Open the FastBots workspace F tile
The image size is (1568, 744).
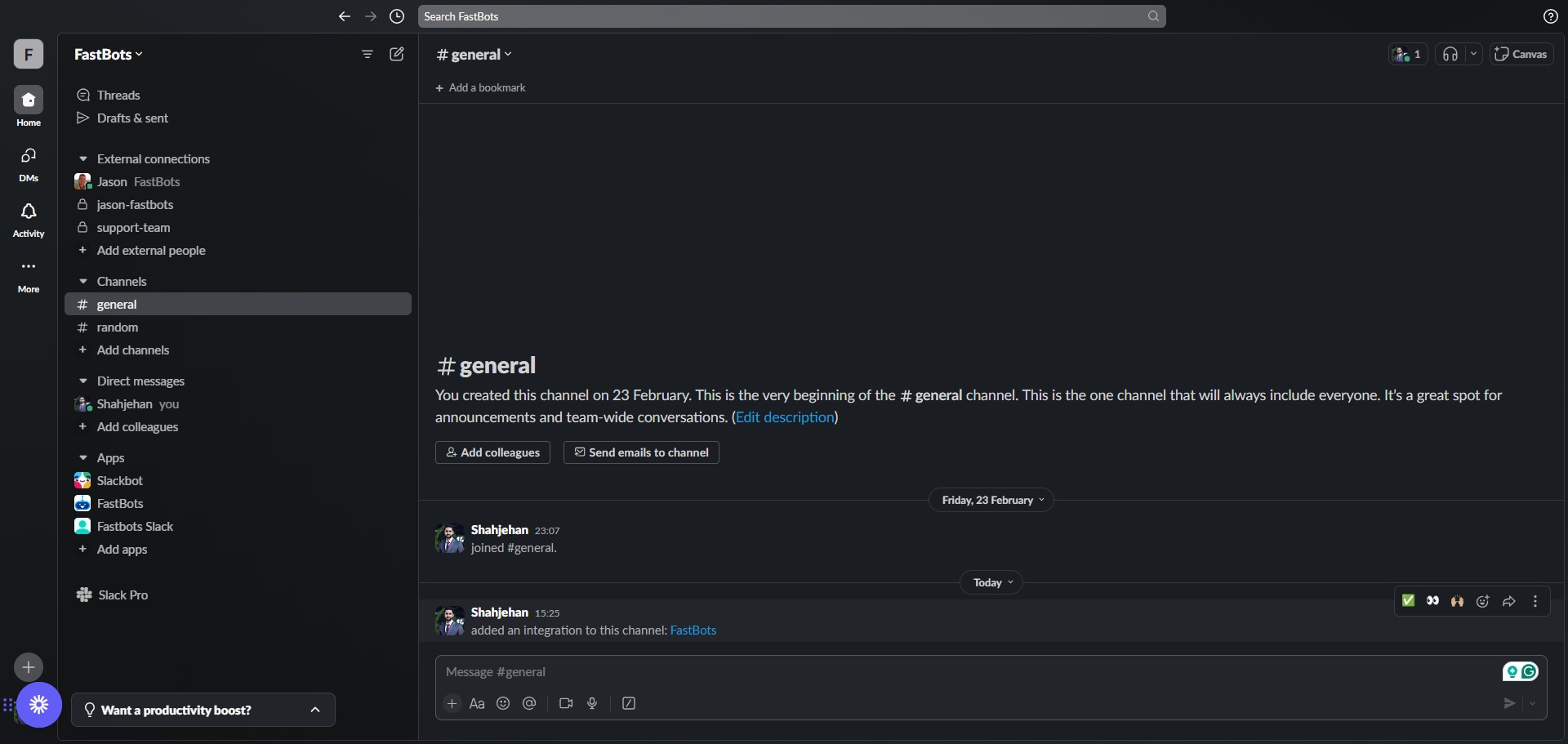[29, 54]
